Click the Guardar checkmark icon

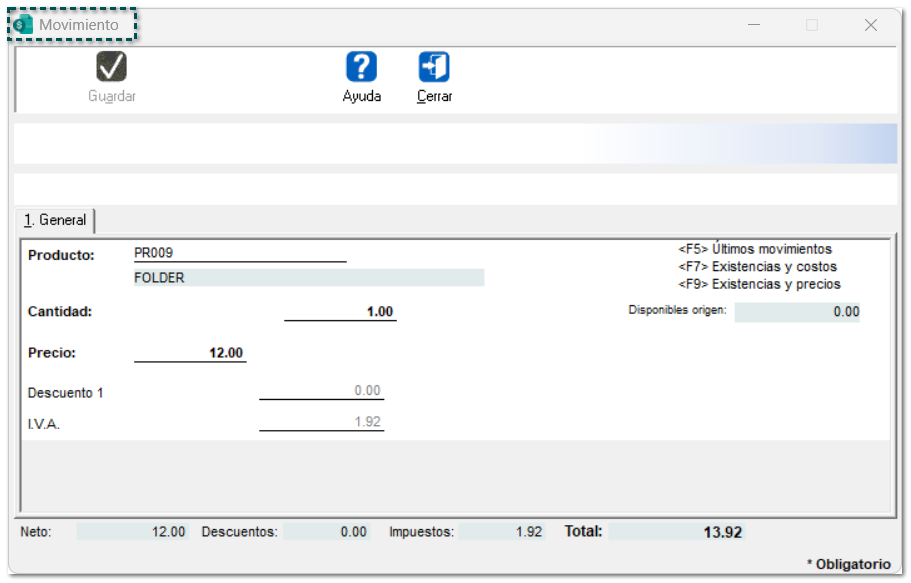click(x=111, y=67)
